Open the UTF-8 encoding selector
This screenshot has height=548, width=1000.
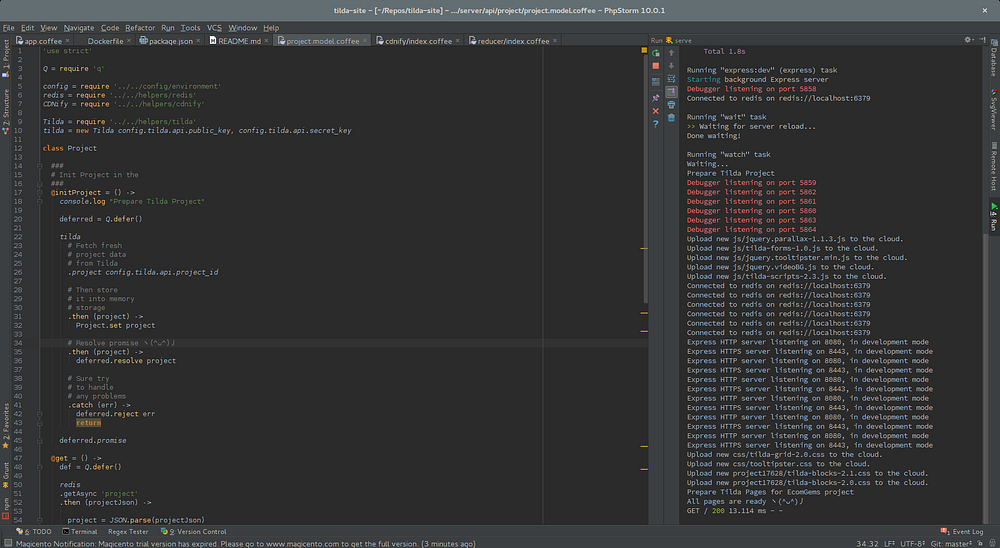[913, 544]
